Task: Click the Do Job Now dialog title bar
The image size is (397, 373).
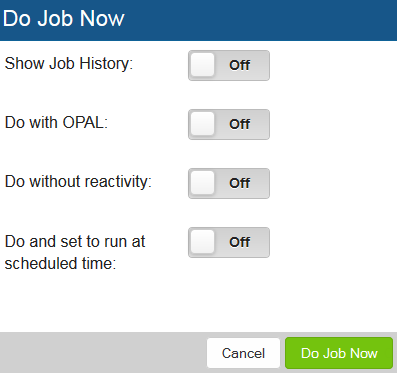Action: click(198, 20)
